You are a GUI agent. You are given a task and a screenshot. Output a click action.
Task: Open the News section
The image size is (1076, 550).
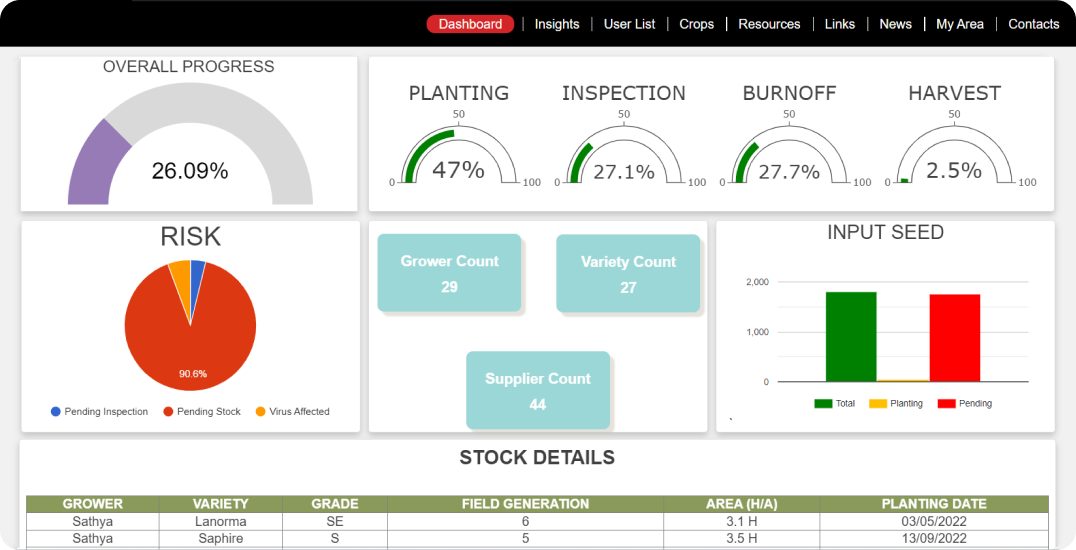(895, 24)
